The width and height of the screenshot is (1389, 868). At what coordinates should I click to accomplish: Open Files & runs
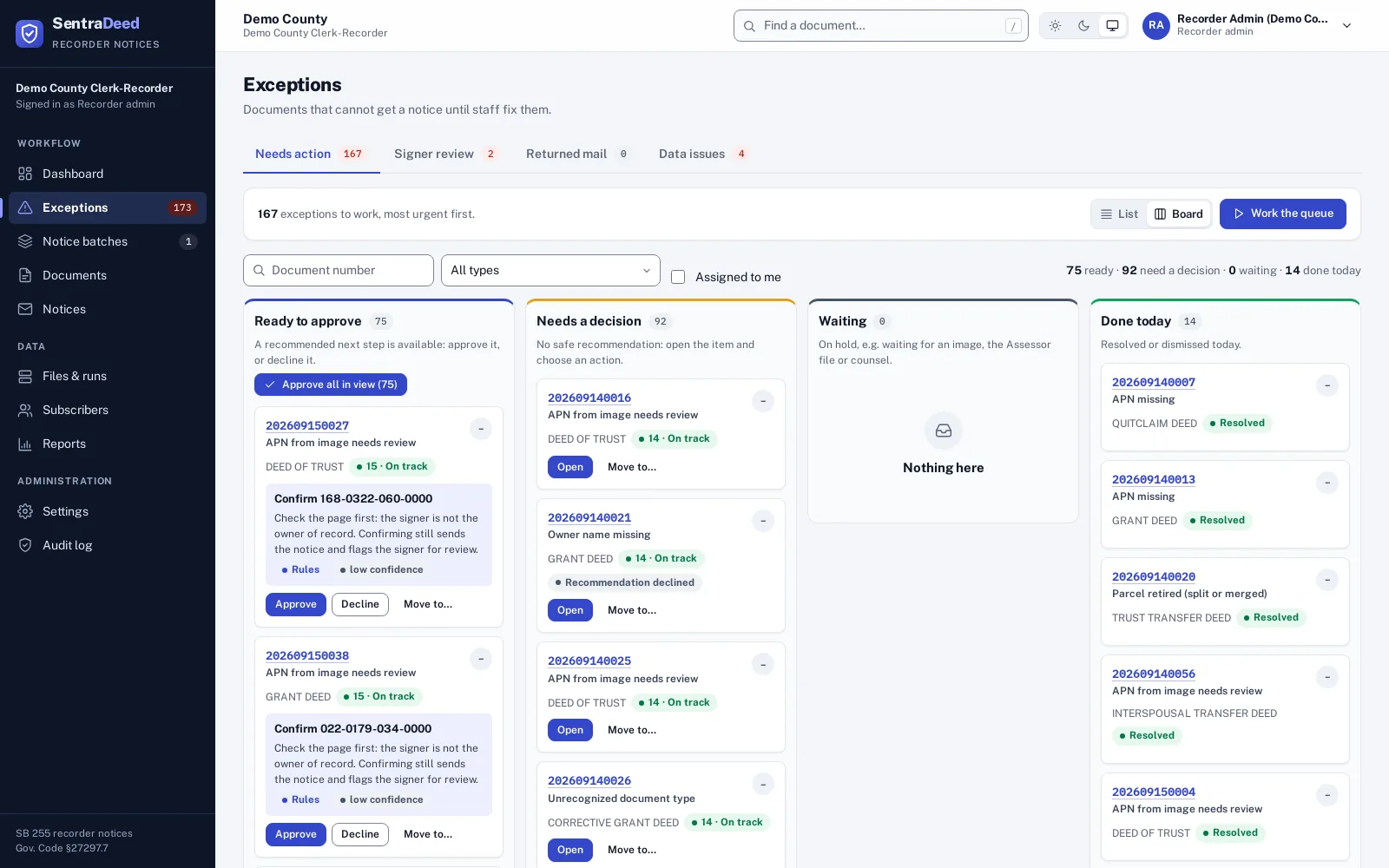[108, 376]
